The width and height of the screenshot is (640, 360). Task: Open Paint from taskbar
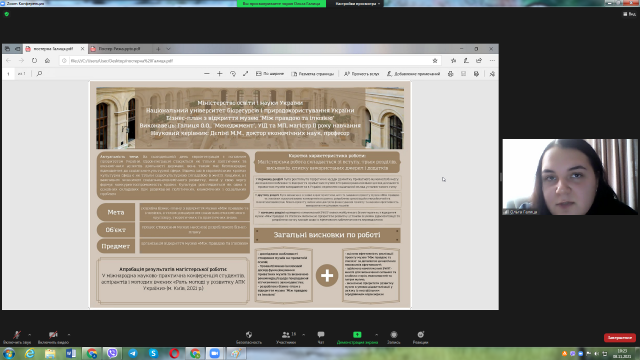point(236,353)
